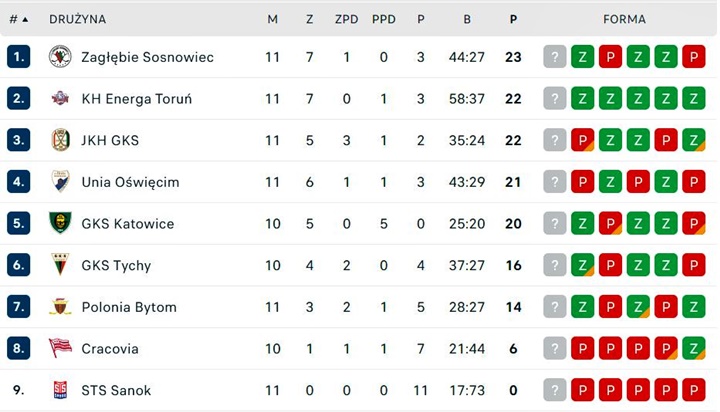Click the STS Sanok team logo
The width and height of the screenshot is (720, 412).
coord(60,390)
